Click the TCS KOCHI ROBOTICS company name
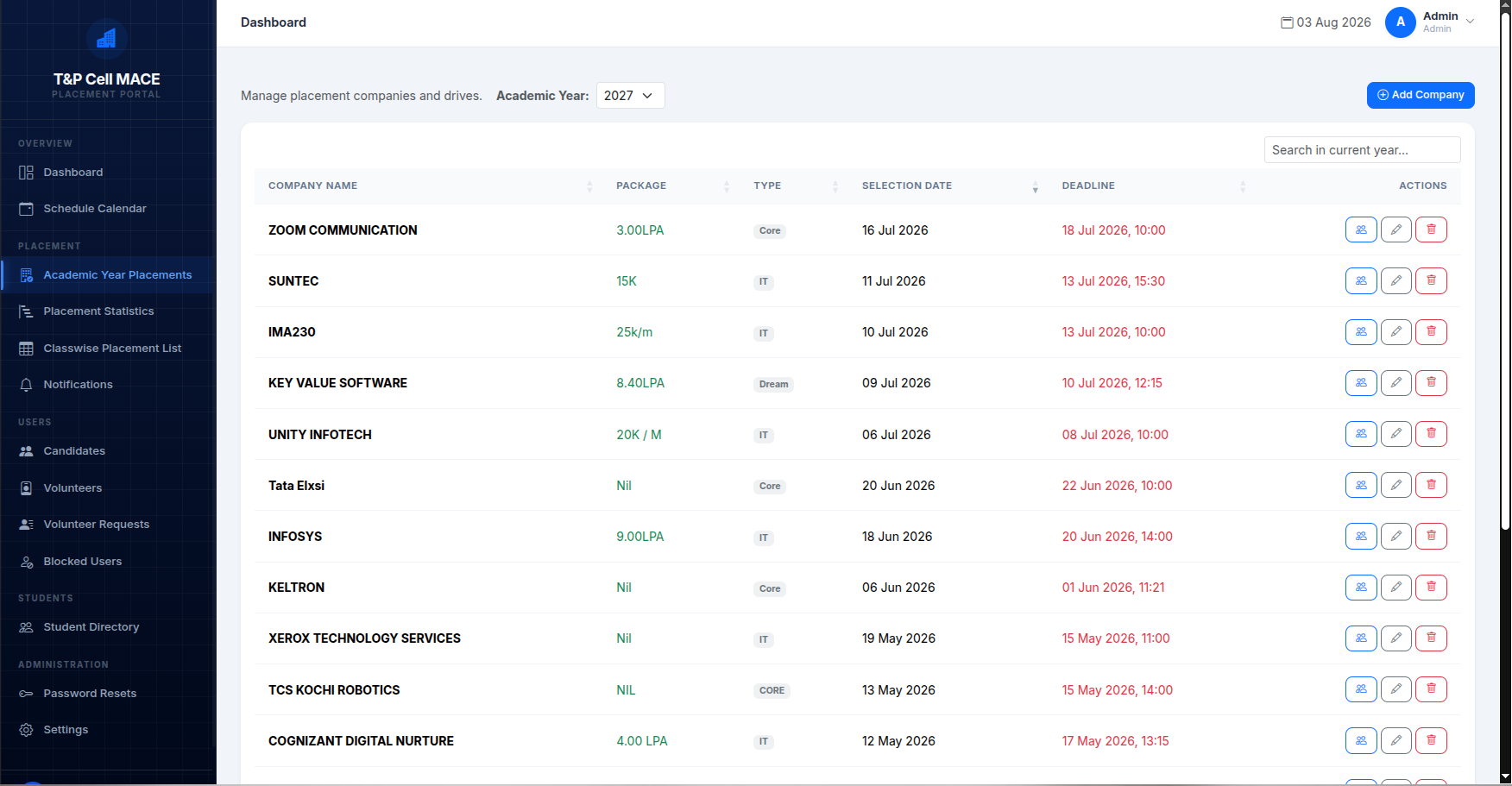 pos(334,690)
